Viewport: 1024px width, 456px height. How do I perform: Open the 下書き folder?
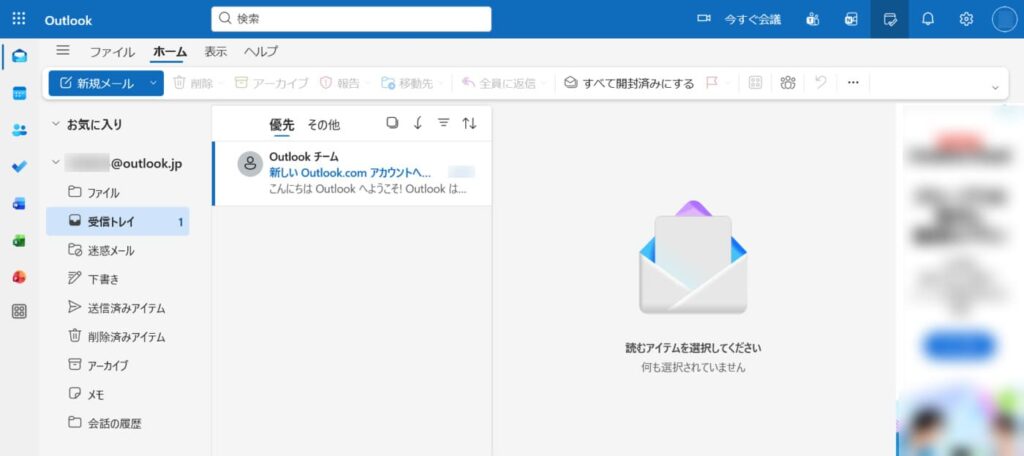click(x=118, y=279)
